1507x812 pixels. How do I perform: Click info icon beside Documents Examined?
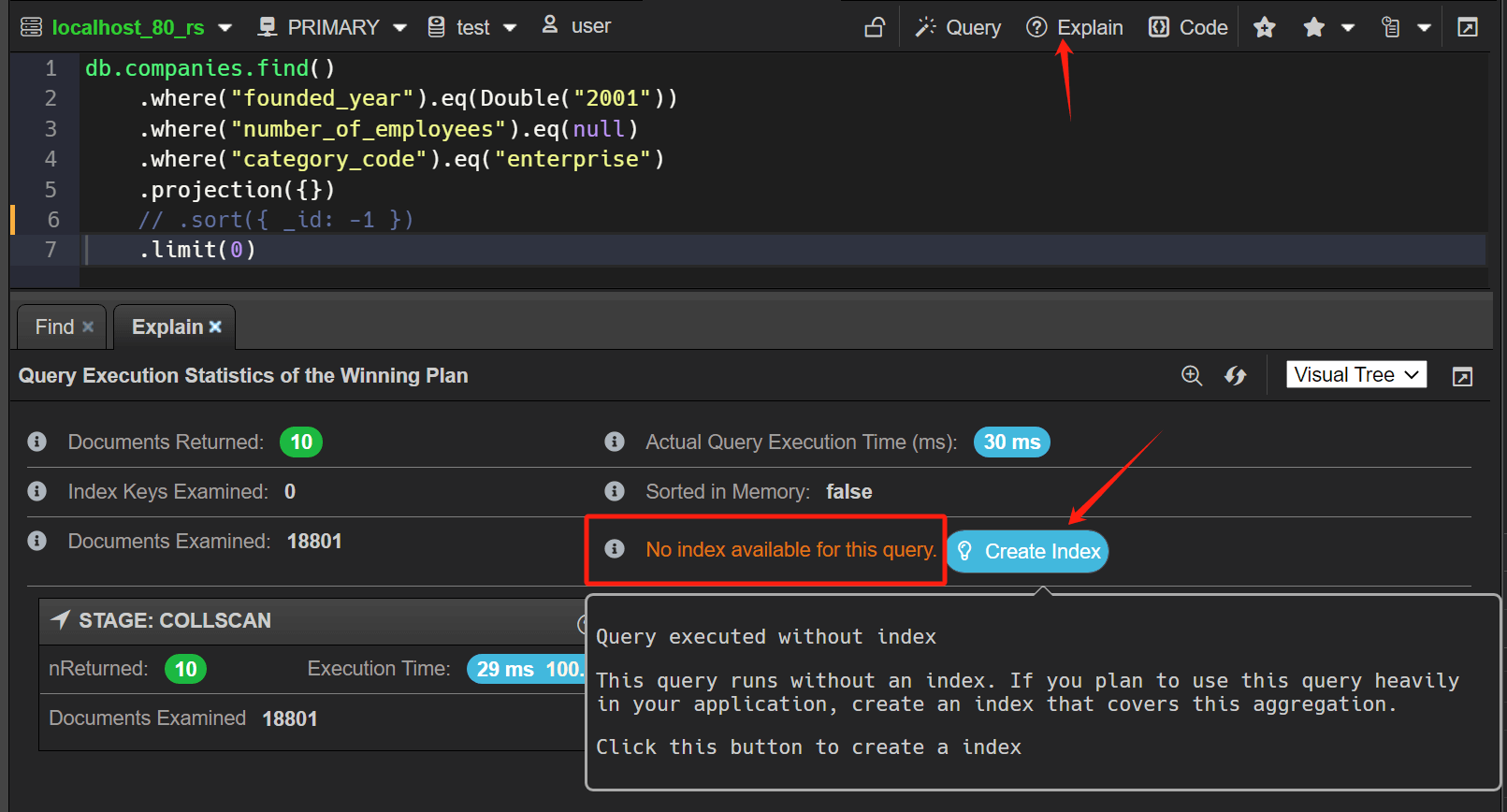click(37, 541)
